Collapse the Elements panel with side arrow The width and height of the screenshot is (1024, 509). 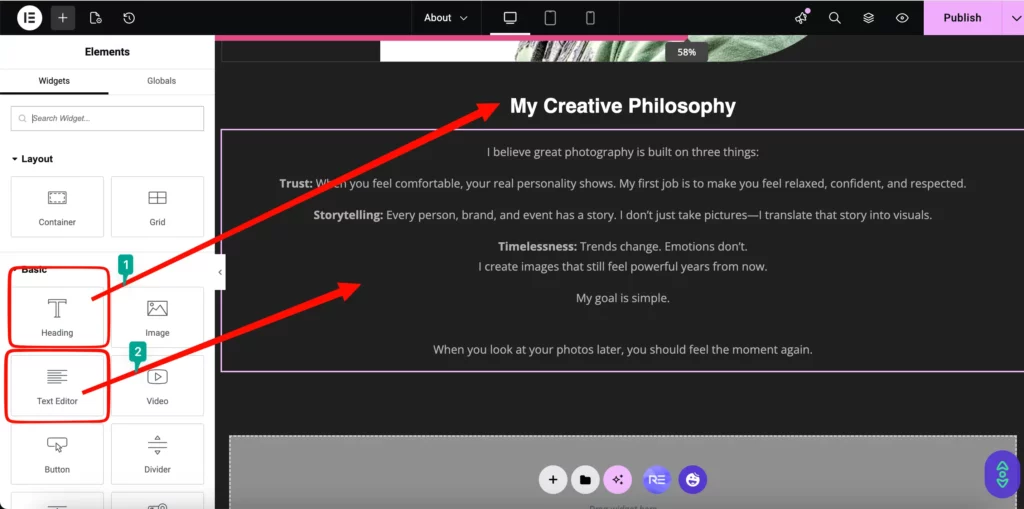point(220,272)
